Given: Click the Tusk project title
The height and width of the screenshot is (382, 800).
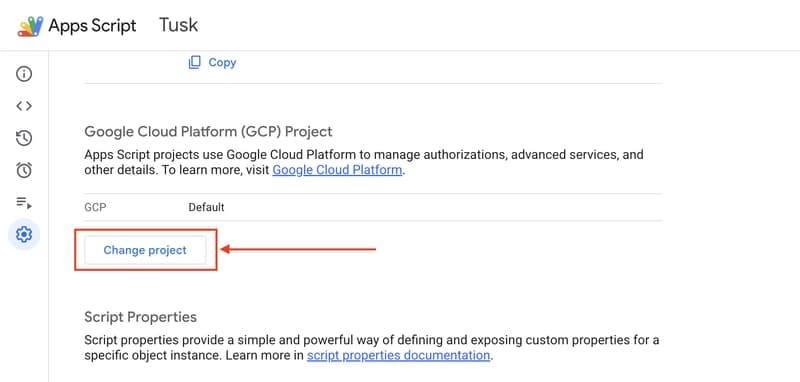Looking at the screenshot, I should [x=179, y=25].
